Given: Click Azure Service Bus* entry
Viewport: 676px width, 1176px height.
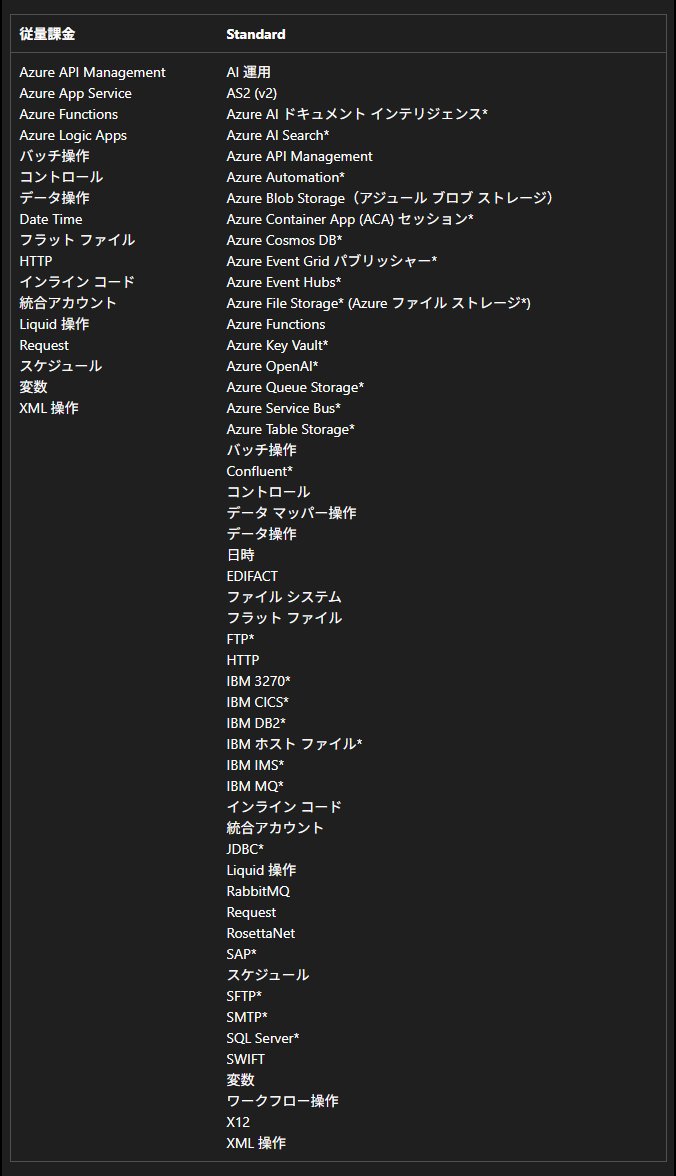Looking at the screenshot, I should point(283,408).
